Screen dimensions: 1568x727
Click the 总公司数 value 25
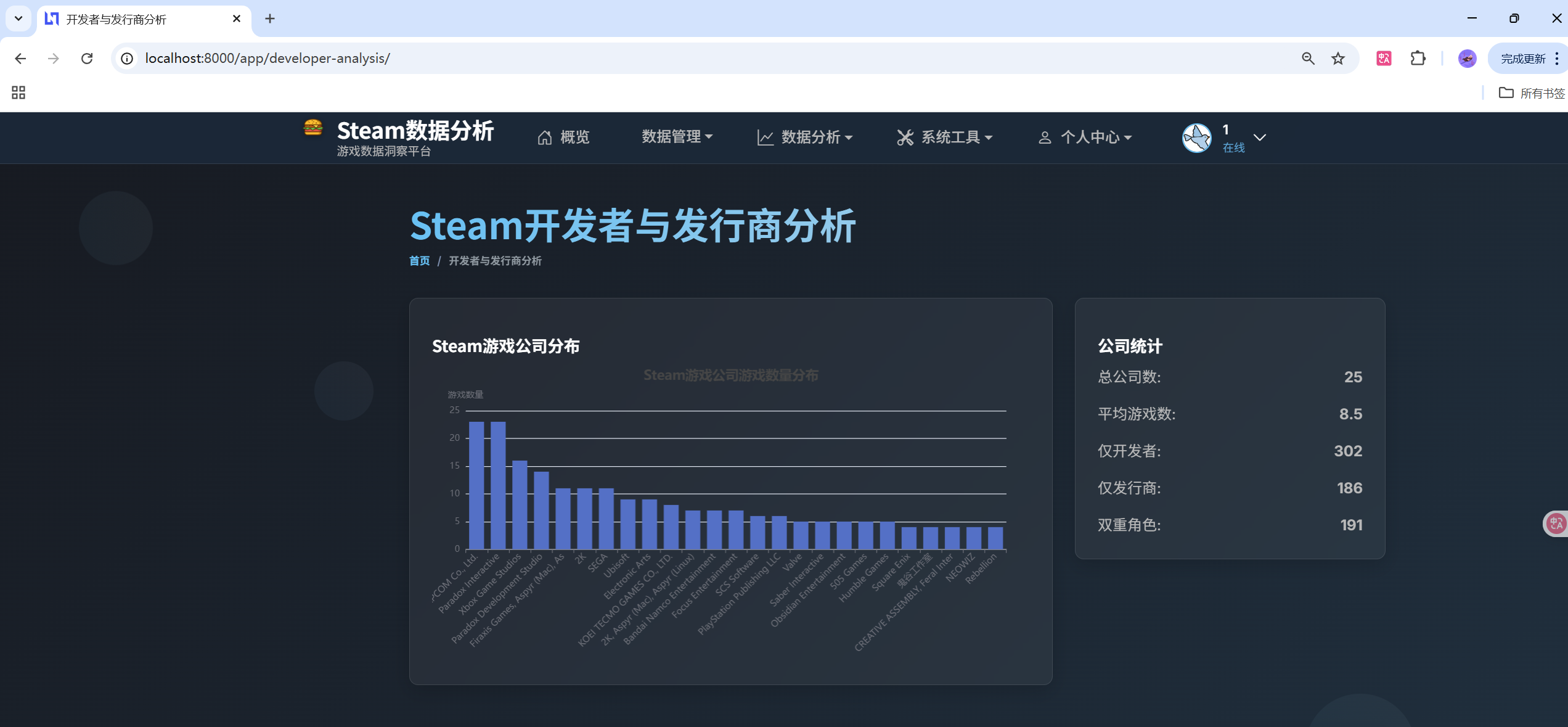1353,377
